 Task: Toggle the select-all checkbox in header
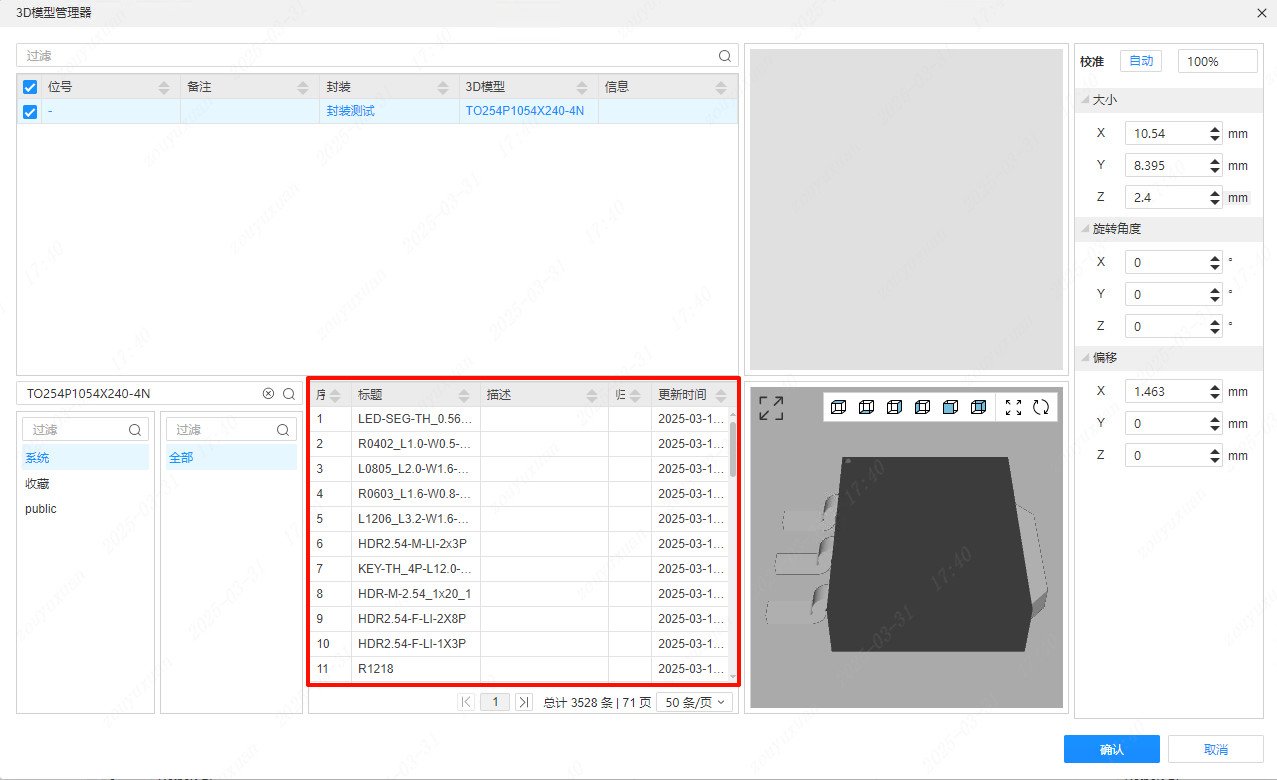(x=30, y=87)
